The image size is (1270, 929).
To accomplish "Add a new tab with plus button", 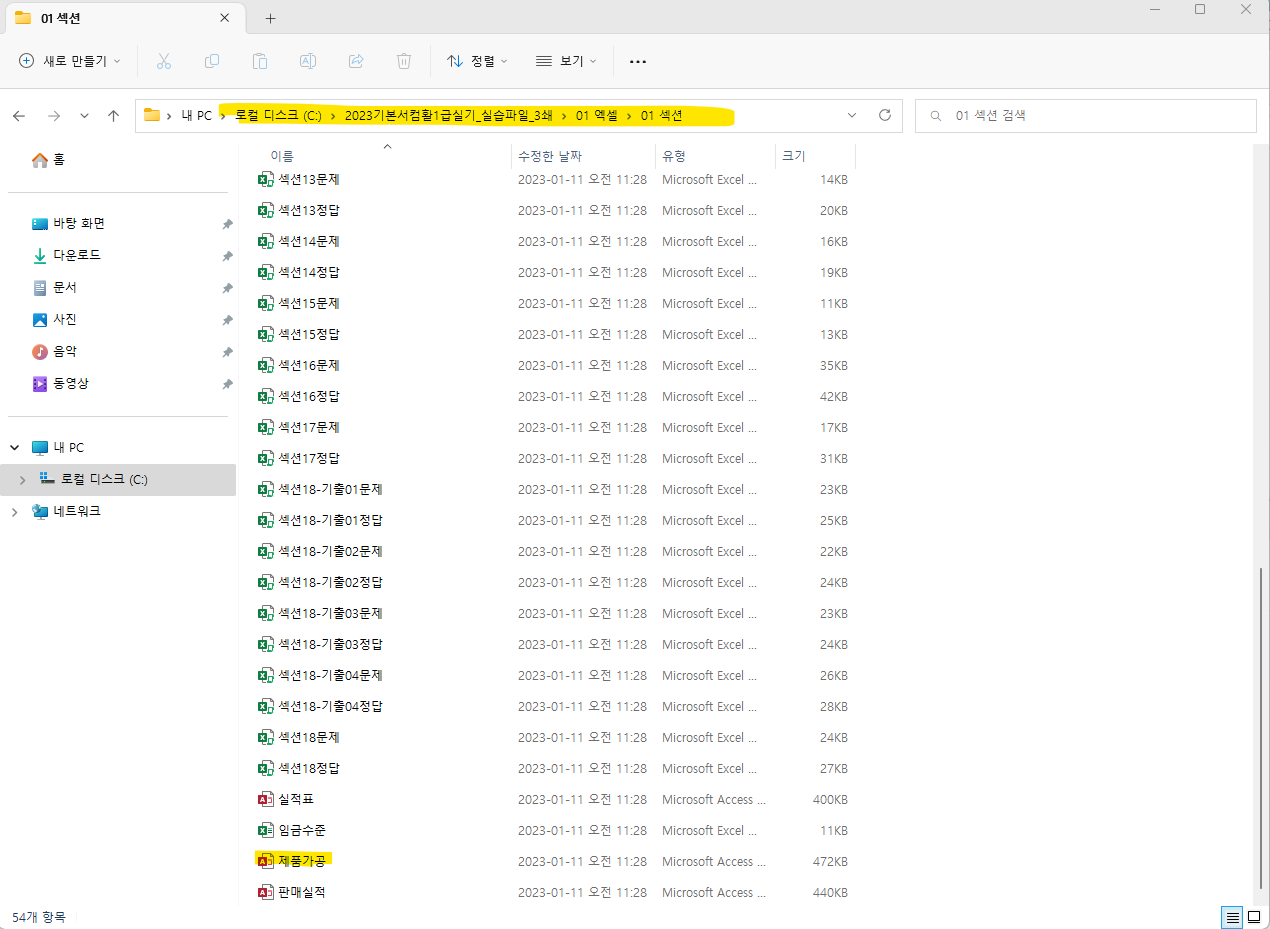I will pos(270,18).
